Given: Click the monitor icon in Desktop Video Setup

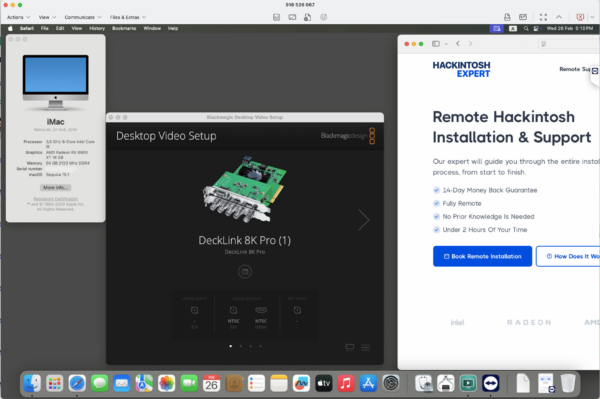Looking at the screenshot, I should [x=350, y=347].
